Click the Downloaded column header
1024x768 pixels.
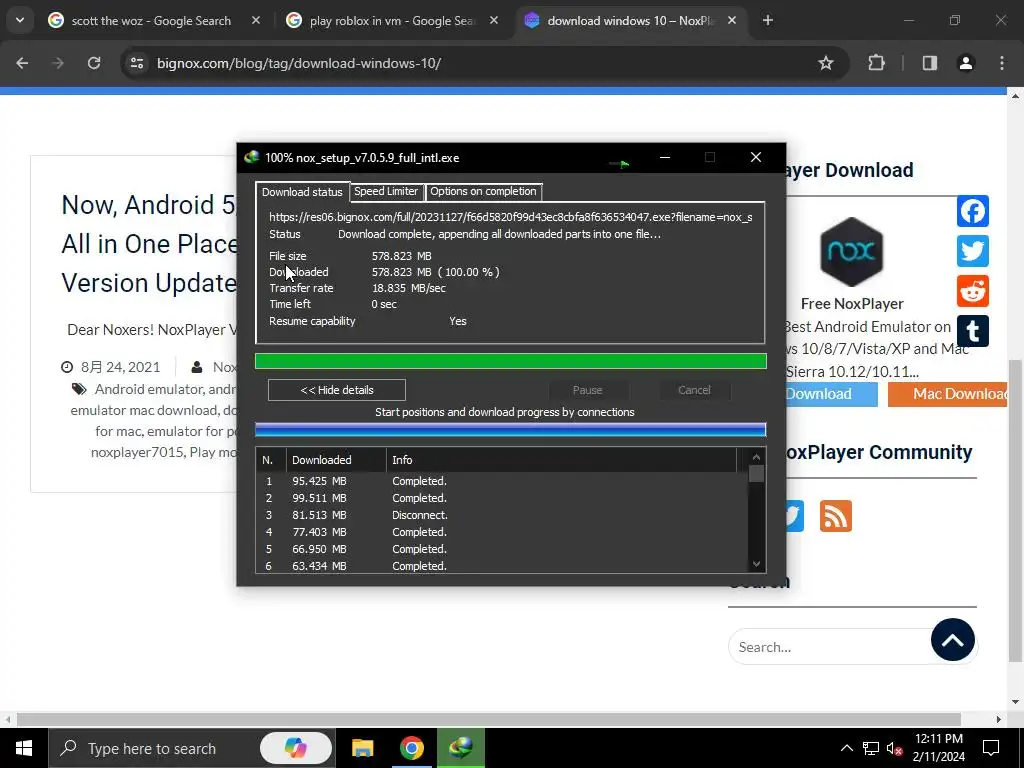[336, 460]
